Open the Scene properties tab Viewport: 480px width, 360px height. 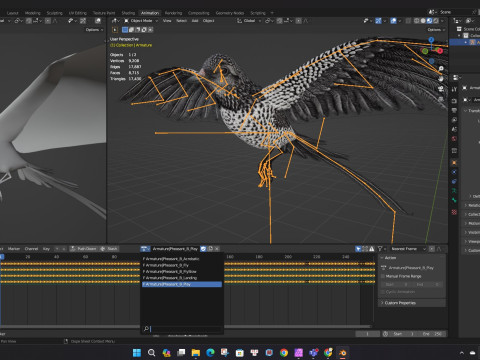click(x=454, y=129)
